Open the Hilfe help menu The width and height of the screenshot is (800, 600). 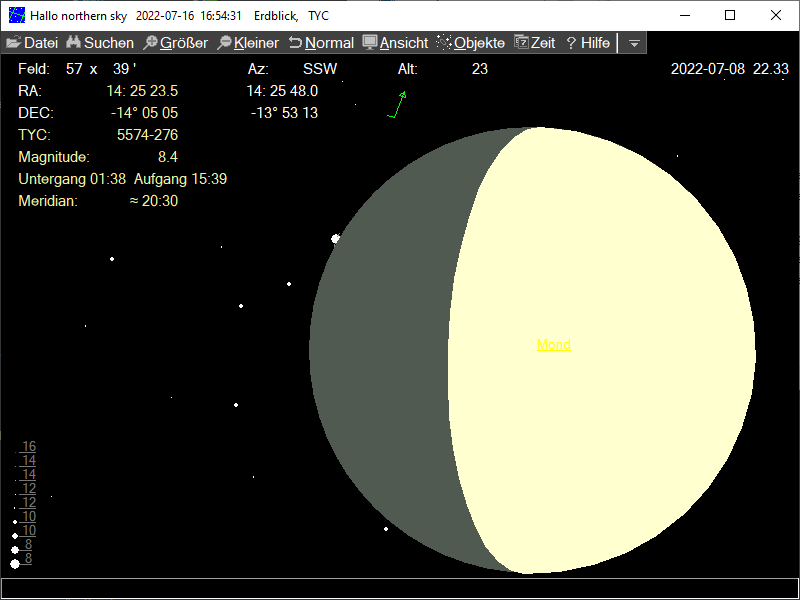click(x=588, y=43)
